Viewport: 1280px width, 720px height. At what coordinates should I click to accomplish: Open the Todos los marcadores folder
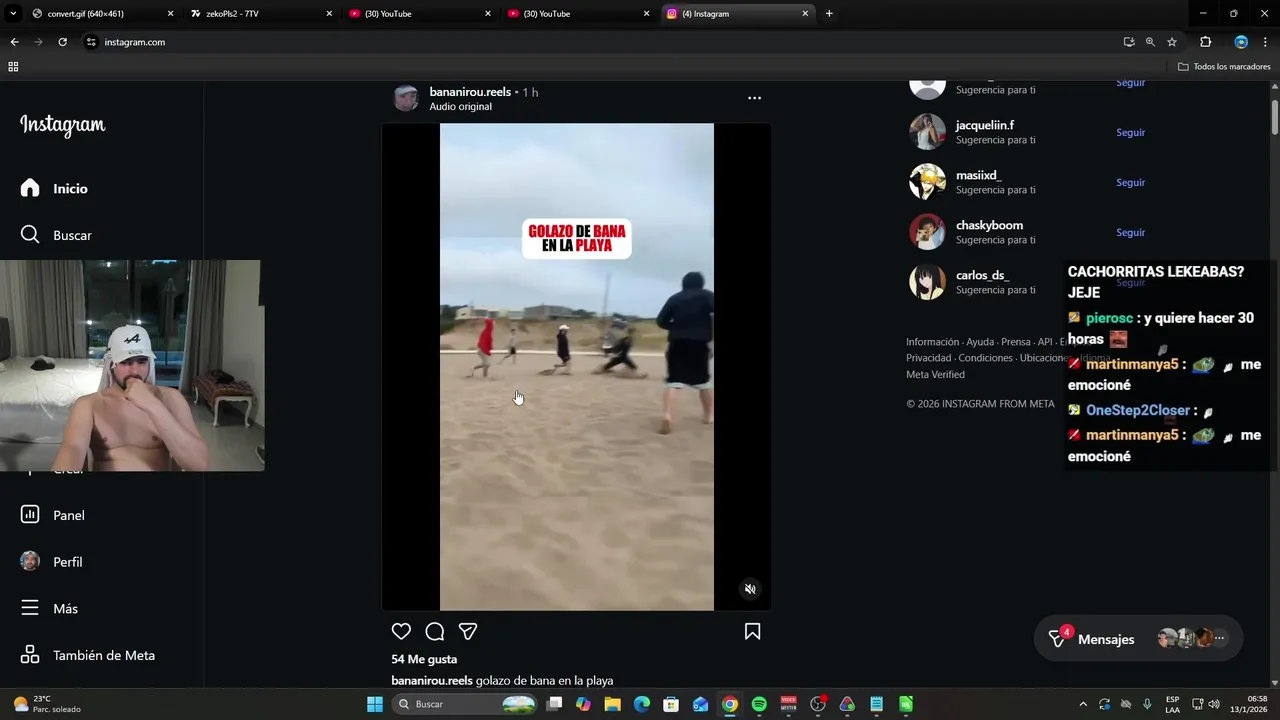(x=1224, y=67)
